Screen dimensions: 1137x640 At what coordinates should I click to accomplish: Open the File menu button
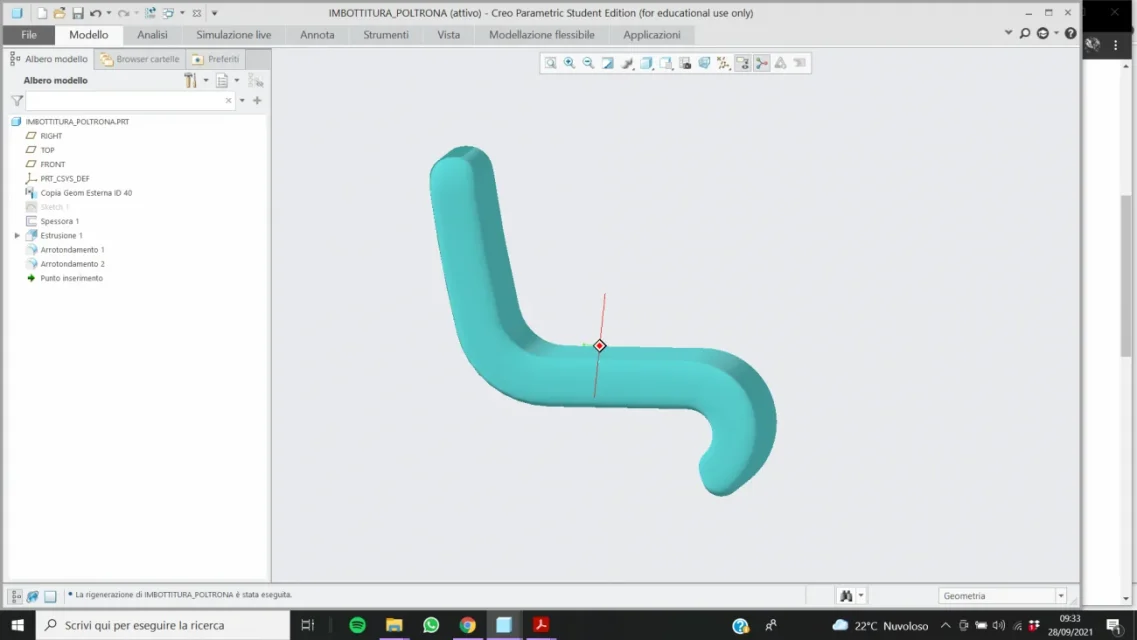(29, 35)
